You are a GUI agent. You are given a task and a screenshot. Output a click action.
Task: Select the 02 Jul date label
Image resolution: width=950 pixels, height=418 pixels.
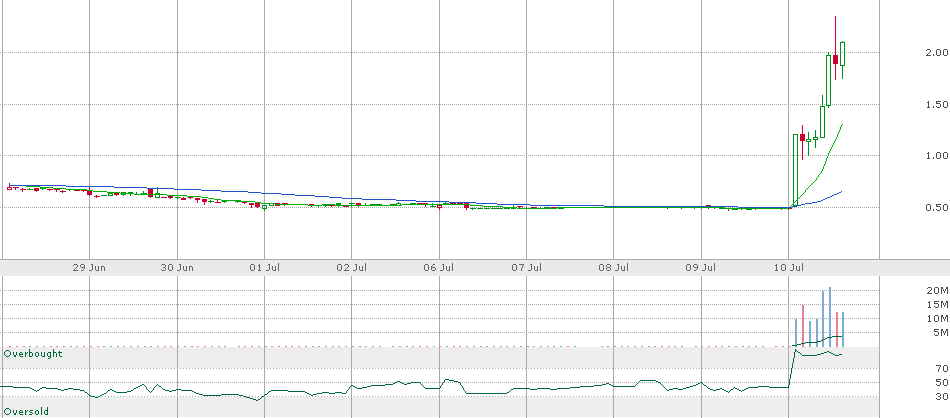[352, 267]
